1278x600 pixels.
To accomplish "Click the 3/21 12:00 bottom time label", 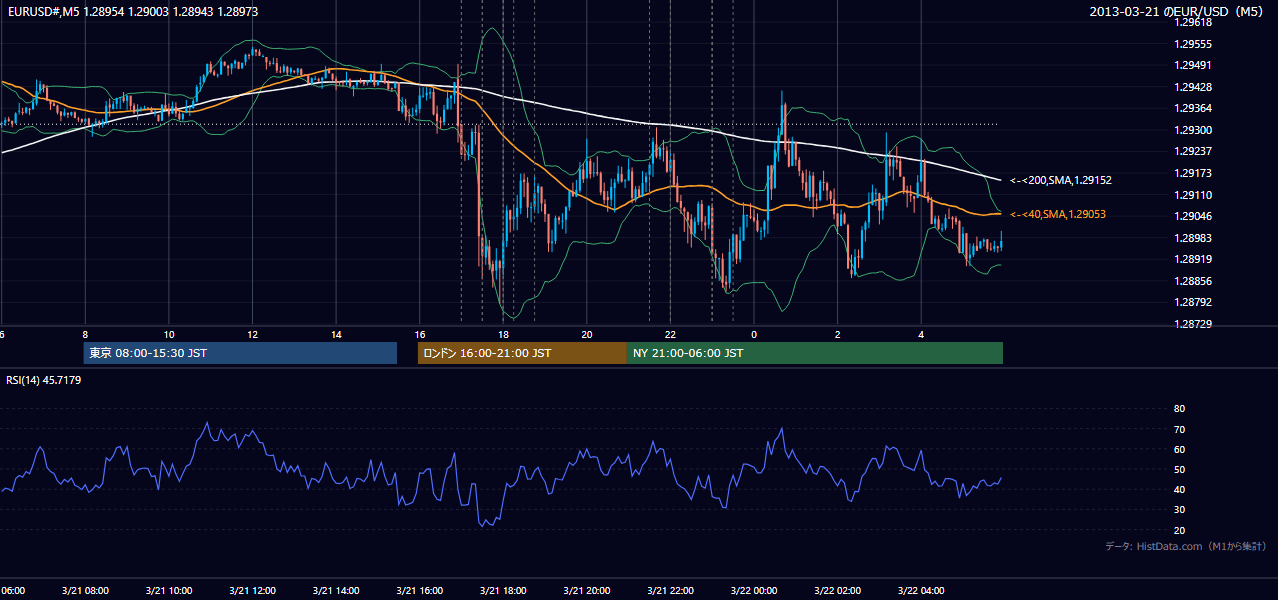I will coord(252,590).
